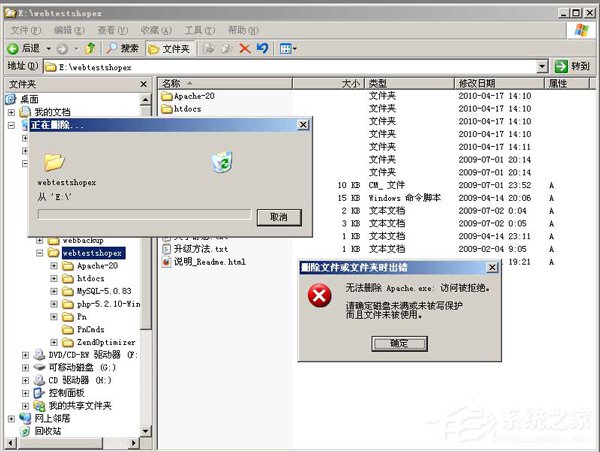Screen dimensions: 600x452
Task: Click the Undo toolbar icon
Action: click(x=262, y=48)
